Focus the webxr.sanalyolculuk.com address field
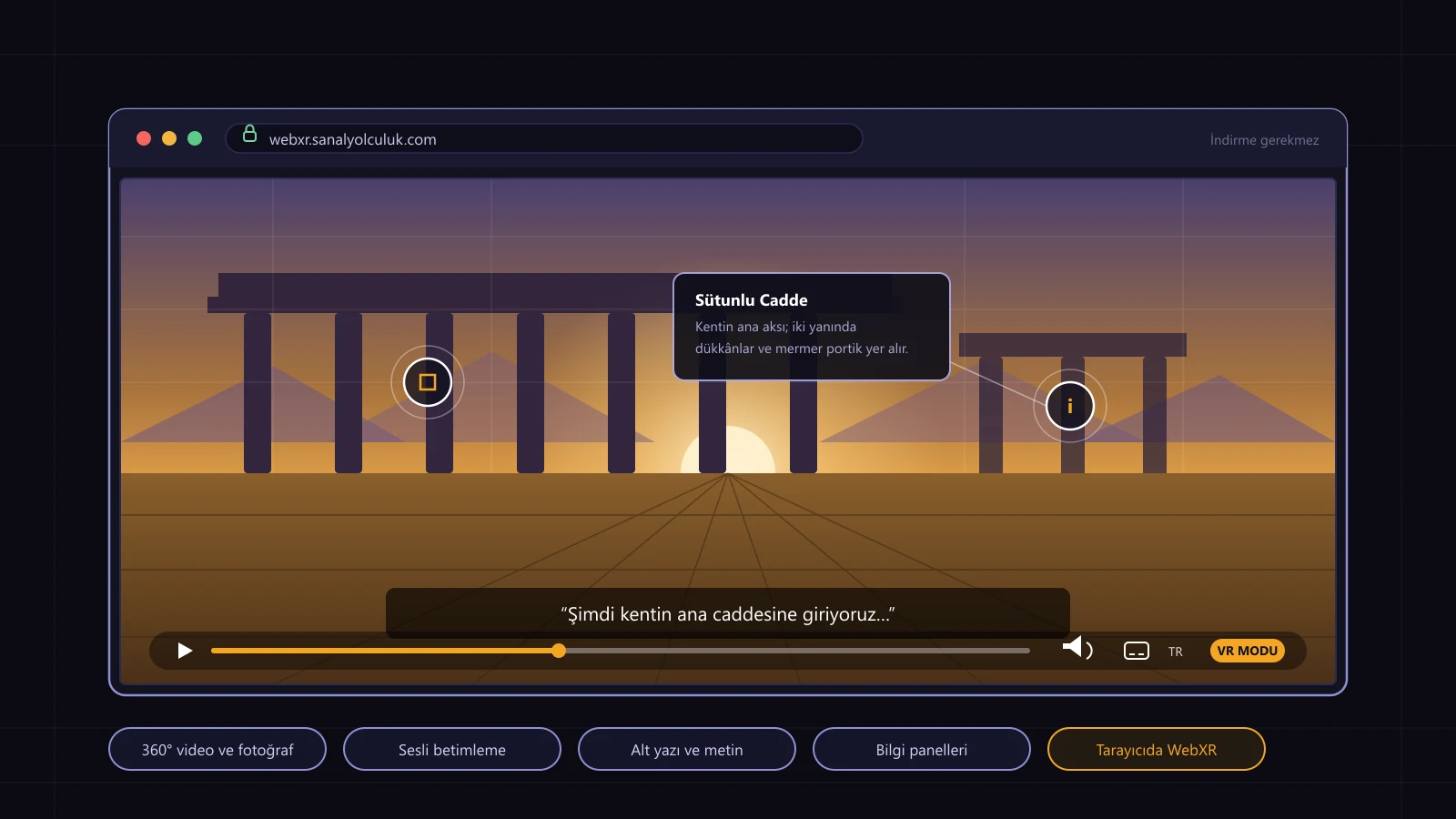This screenshot has width=1456, height=819. [x=544, y=138]
